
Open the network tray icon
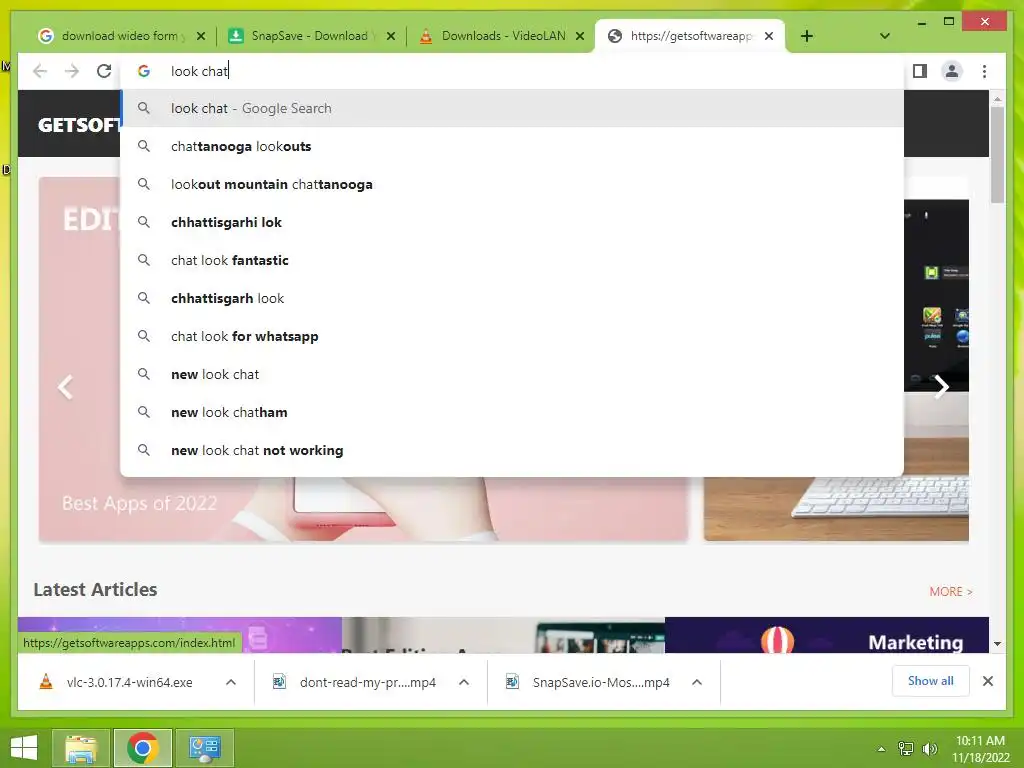pyautogui.click(x=906, y=749)
